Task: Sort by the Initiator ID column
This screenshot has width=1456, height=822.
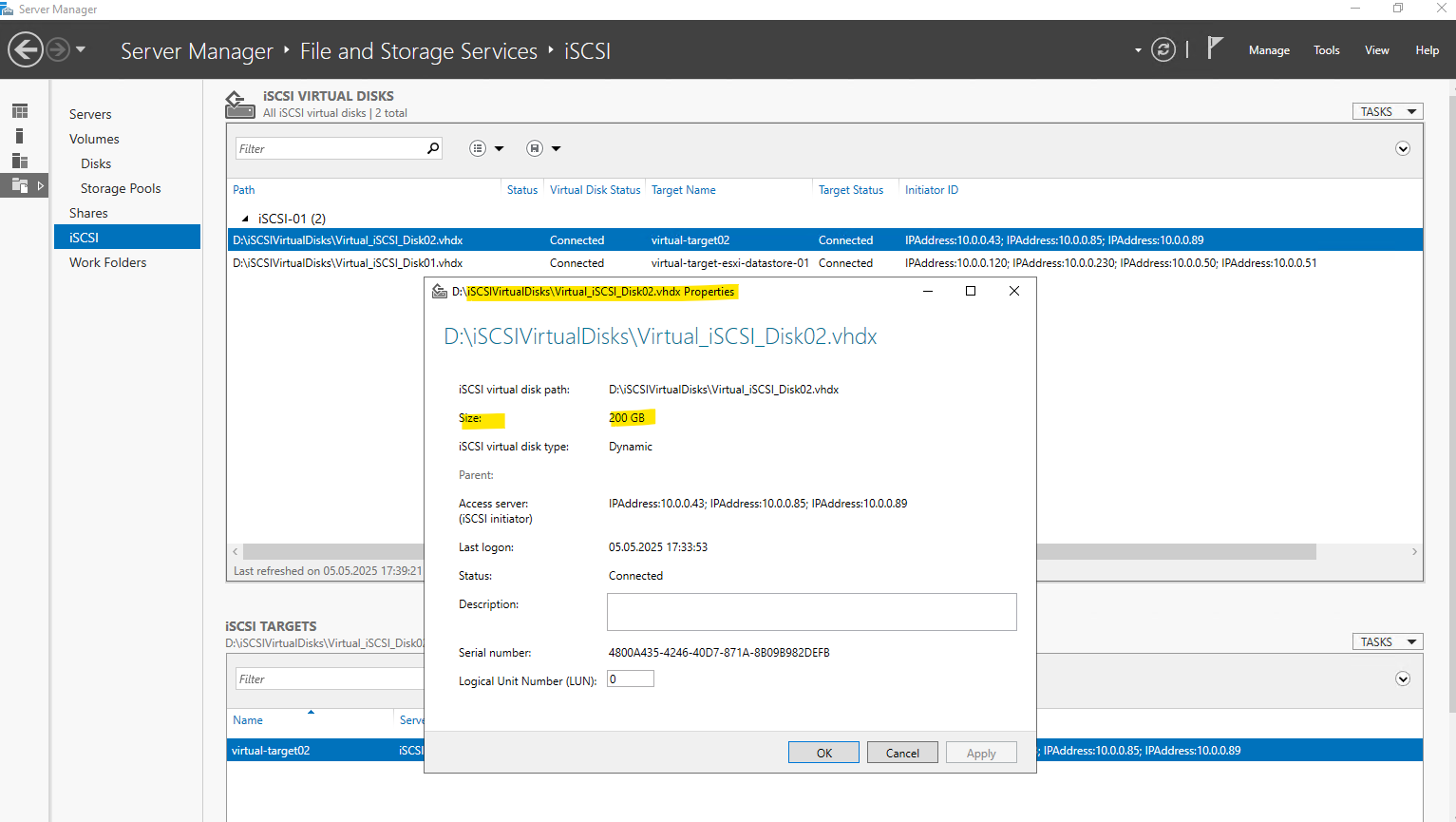Action: pos(932,190)
